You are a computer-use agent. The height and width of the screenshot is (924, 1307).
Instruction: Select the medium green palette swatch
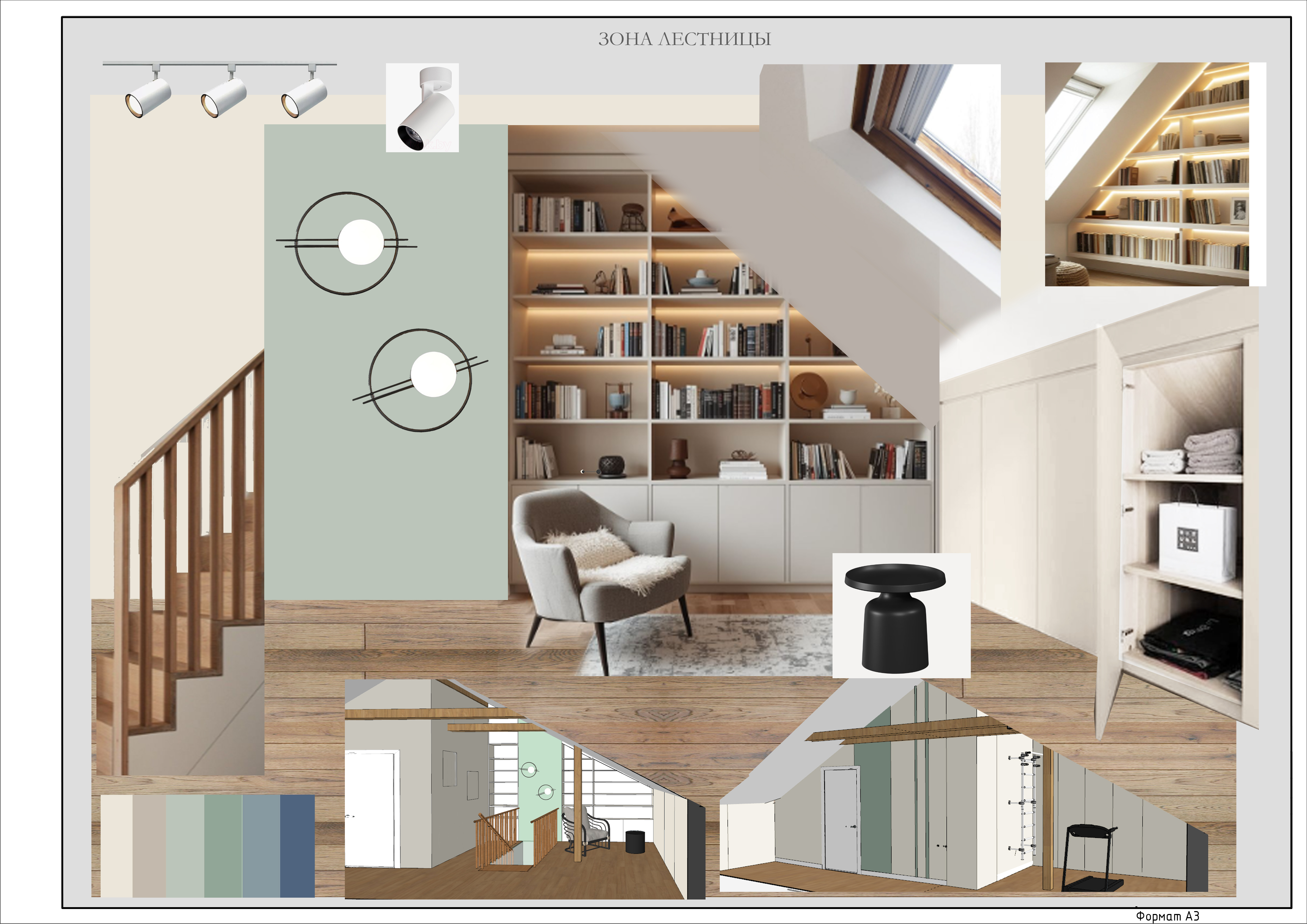224,846
